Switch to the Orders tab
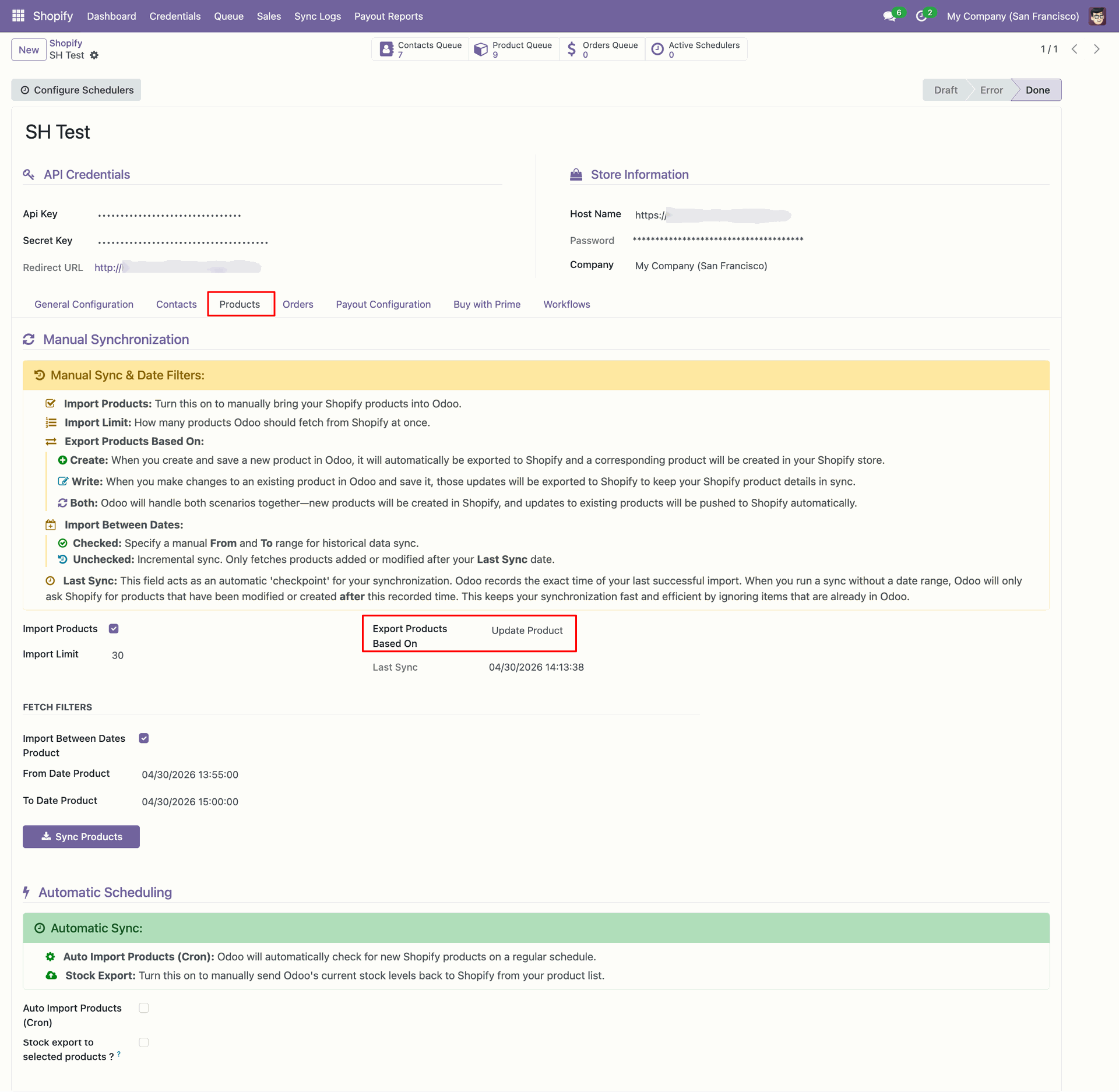Screen dimensions: 1119x1092 (x=298, y=304)
